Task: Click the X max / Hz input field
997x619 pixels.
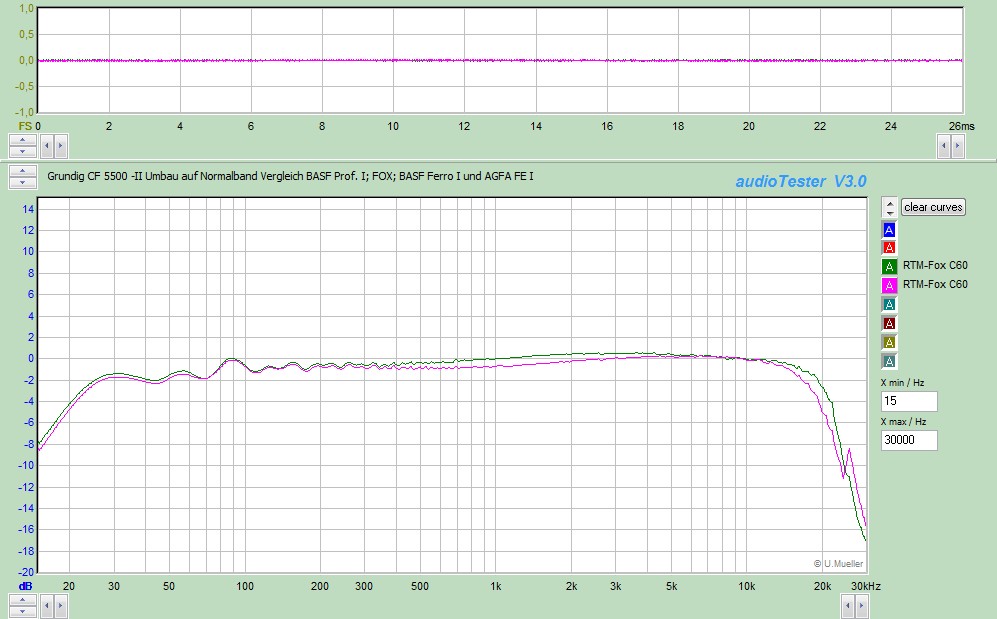Action: 909,440
